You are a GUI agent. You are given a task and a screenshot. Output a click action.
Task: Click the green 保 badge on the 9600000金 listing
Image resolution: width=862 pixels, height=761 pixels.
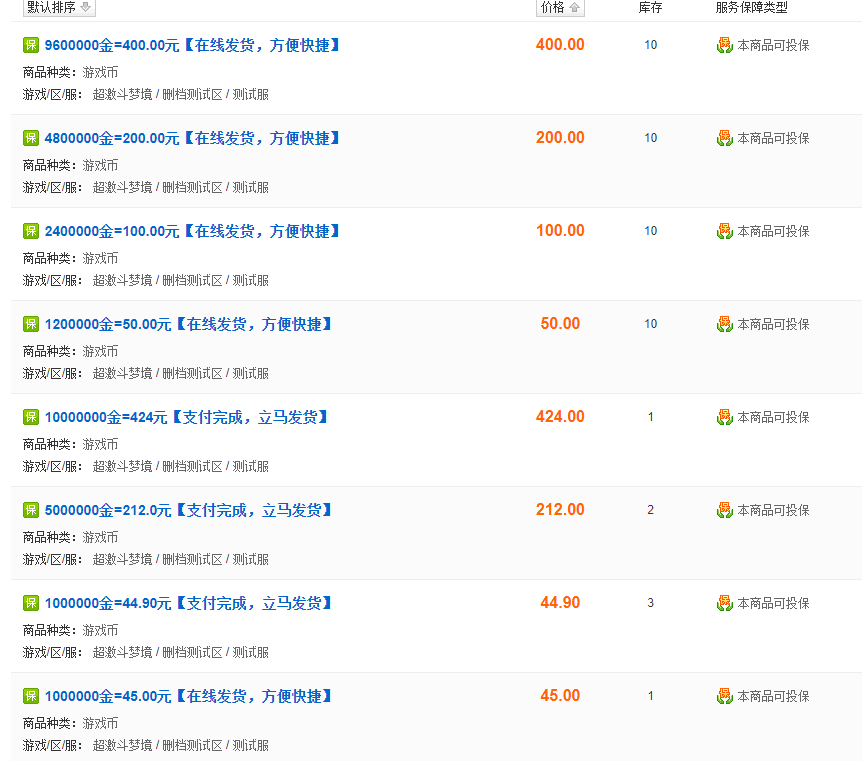(31, 44)
